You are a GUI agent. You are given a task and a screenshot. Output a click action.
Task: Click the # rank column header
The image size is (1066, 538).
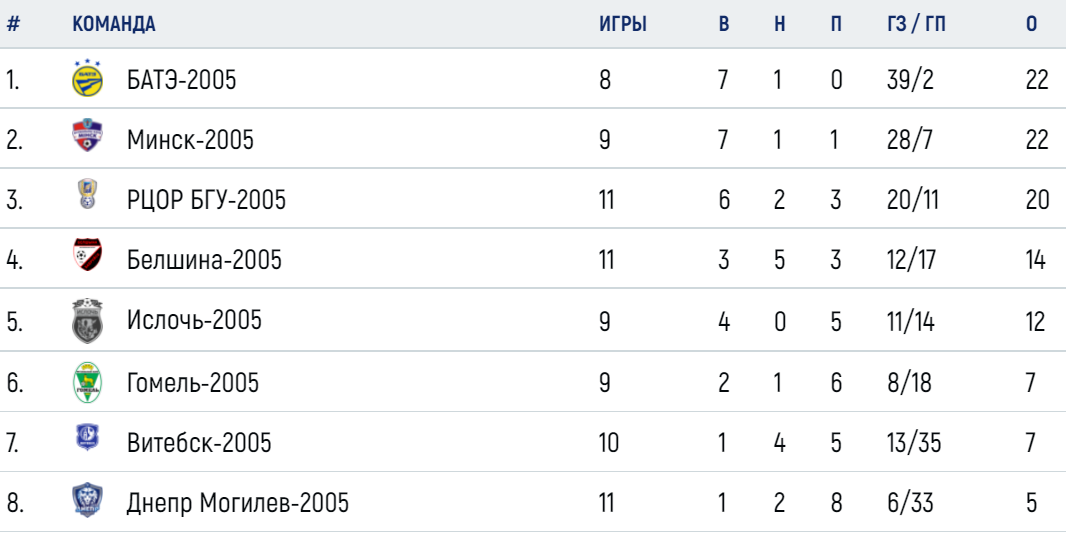point(13,24)
